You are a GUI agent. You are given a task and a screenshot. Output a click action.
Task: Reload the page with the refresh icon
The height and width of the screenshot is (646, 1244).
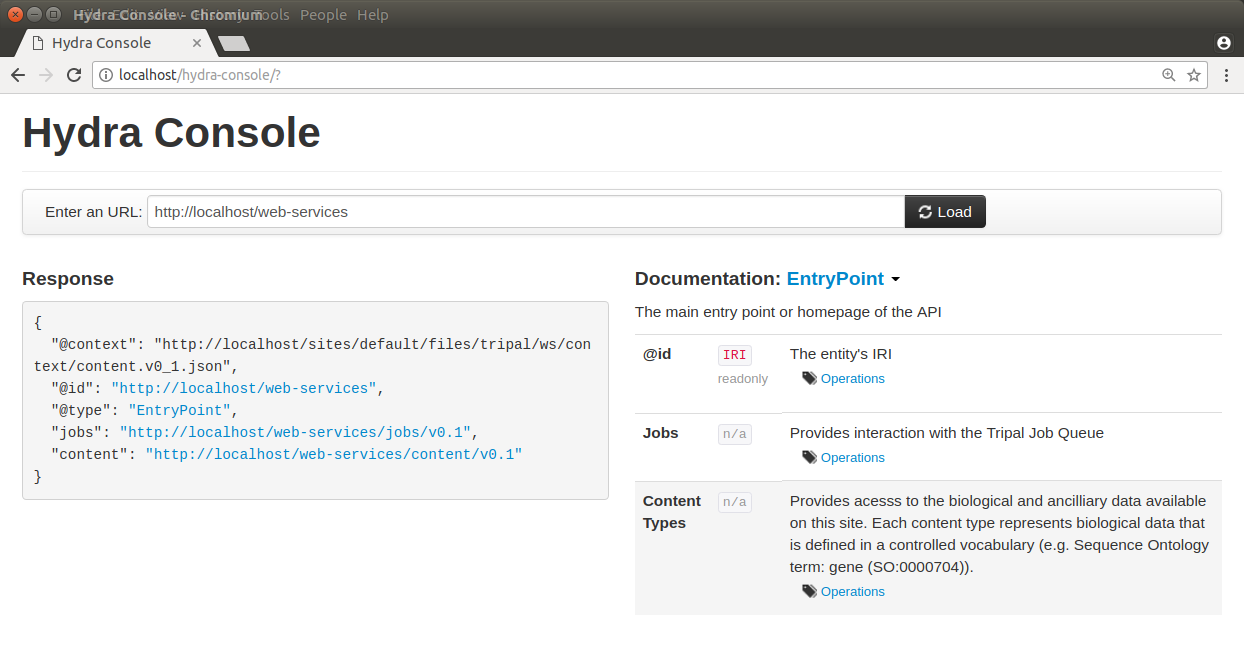click(74, 75)
